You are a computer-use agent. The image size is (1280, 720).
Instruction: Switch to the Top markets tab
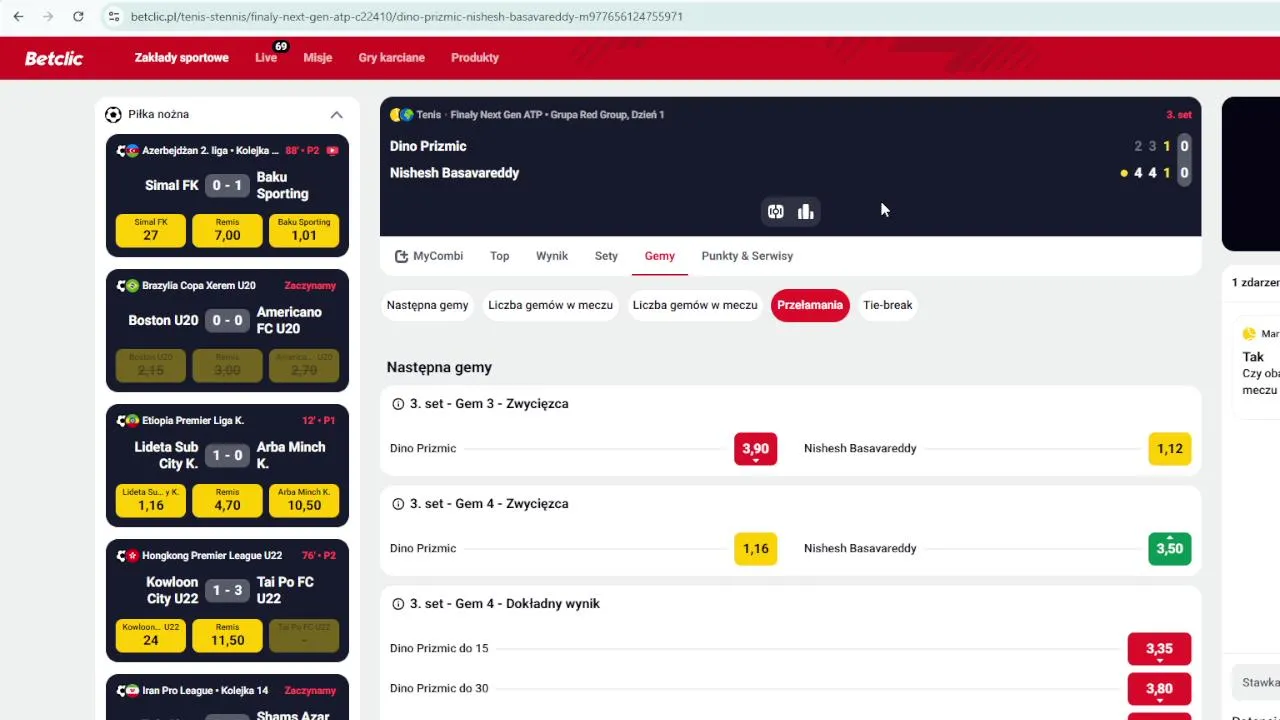coord(500,256)
